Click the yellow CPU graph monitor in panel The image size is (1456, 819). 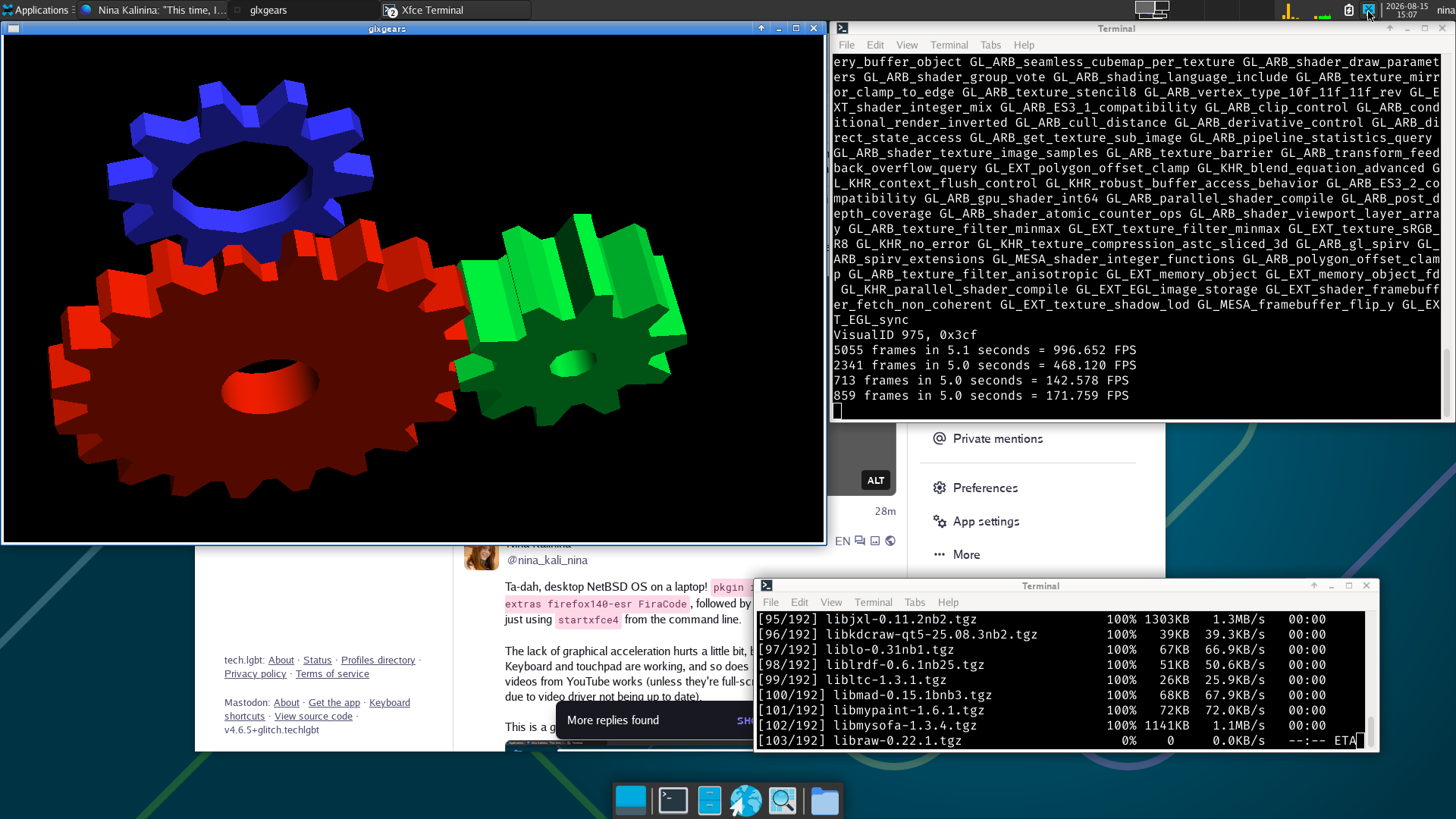(x=1290, y=11)
